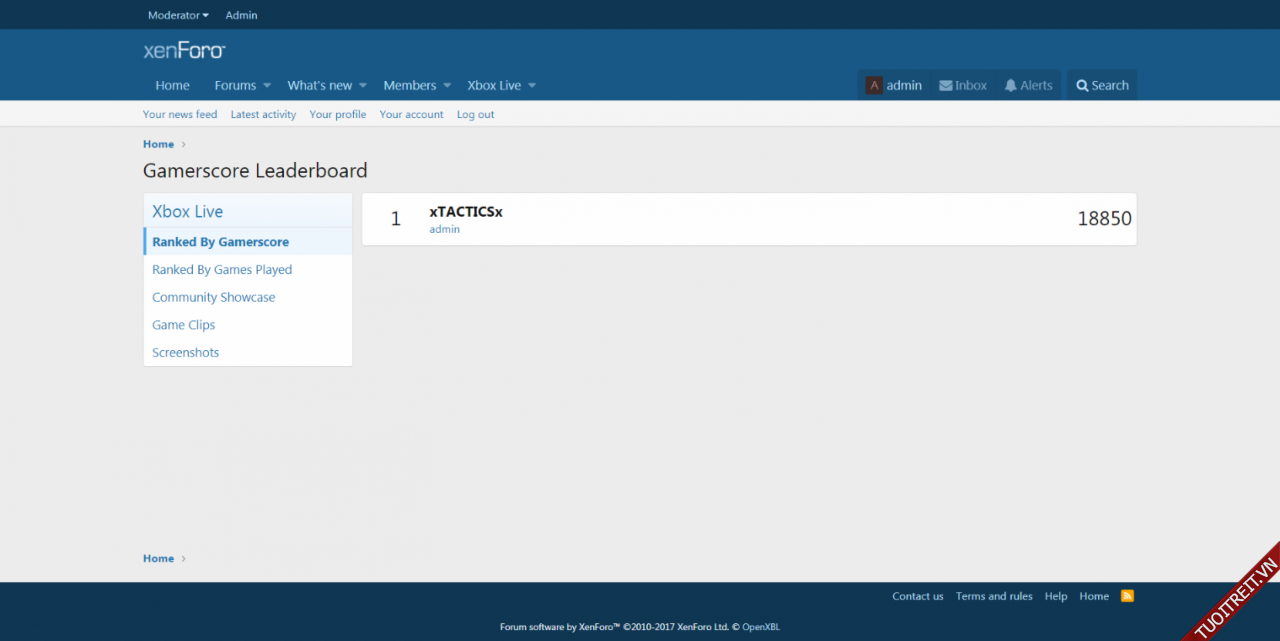This screenshot has height=641, width=1280.
Task: Open the OpenXBL footer link
Action: click(760, 627)
